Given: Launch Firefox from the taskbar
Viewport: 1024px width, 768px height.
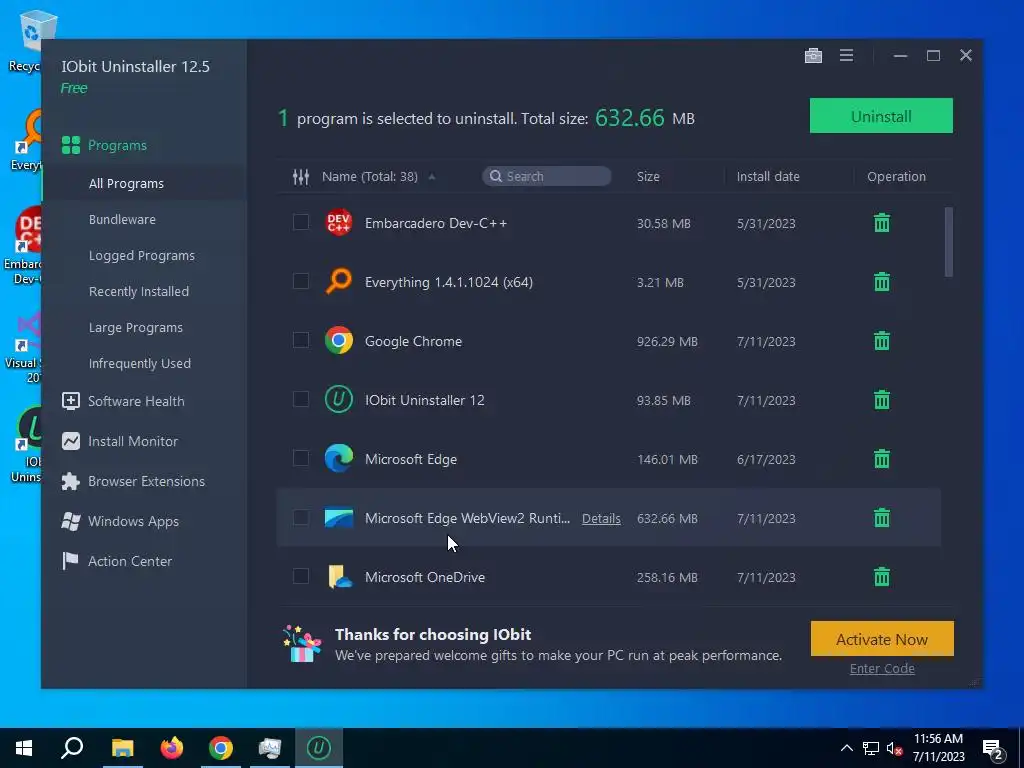Looking at the screenshot, I should point(172,748).
